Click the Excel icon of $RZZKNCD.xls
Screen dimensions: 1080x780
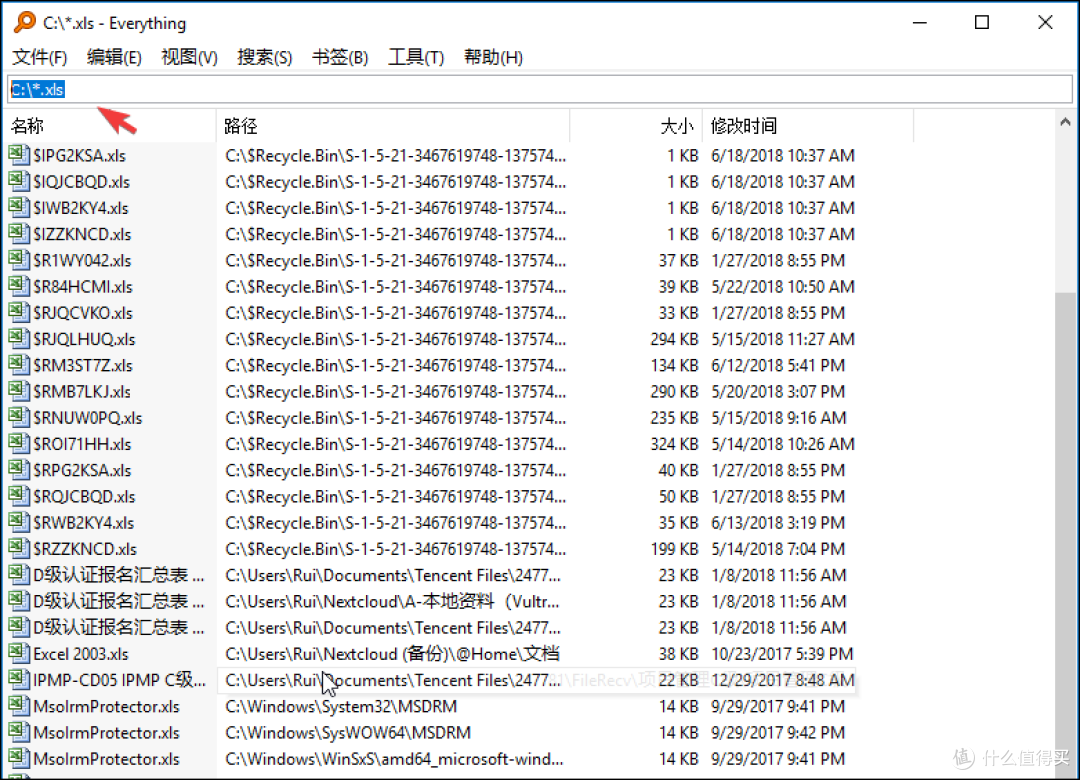(x=19, y=548)
